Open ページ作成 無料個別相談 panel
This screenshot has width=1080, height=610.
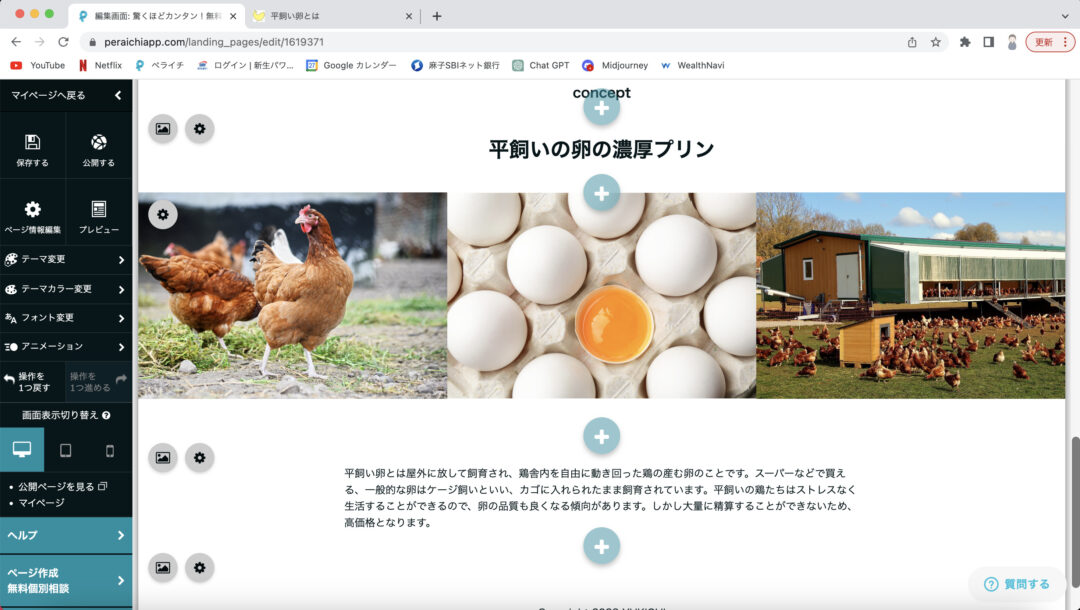coord(66,580)
